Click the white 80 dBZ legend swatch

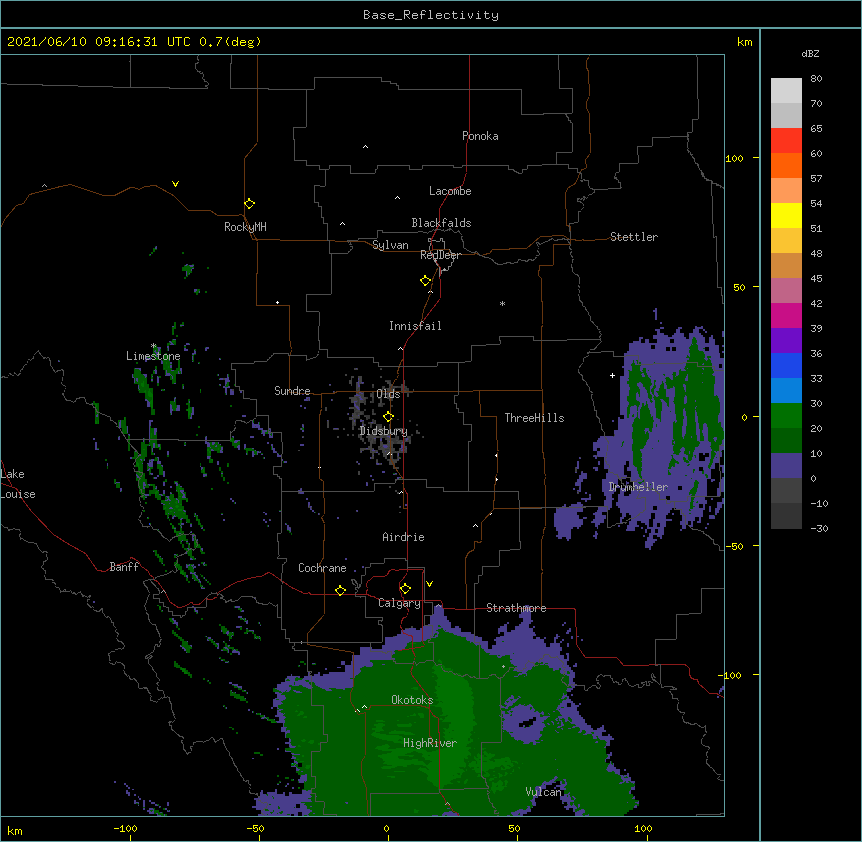click(x=786, y=91)
